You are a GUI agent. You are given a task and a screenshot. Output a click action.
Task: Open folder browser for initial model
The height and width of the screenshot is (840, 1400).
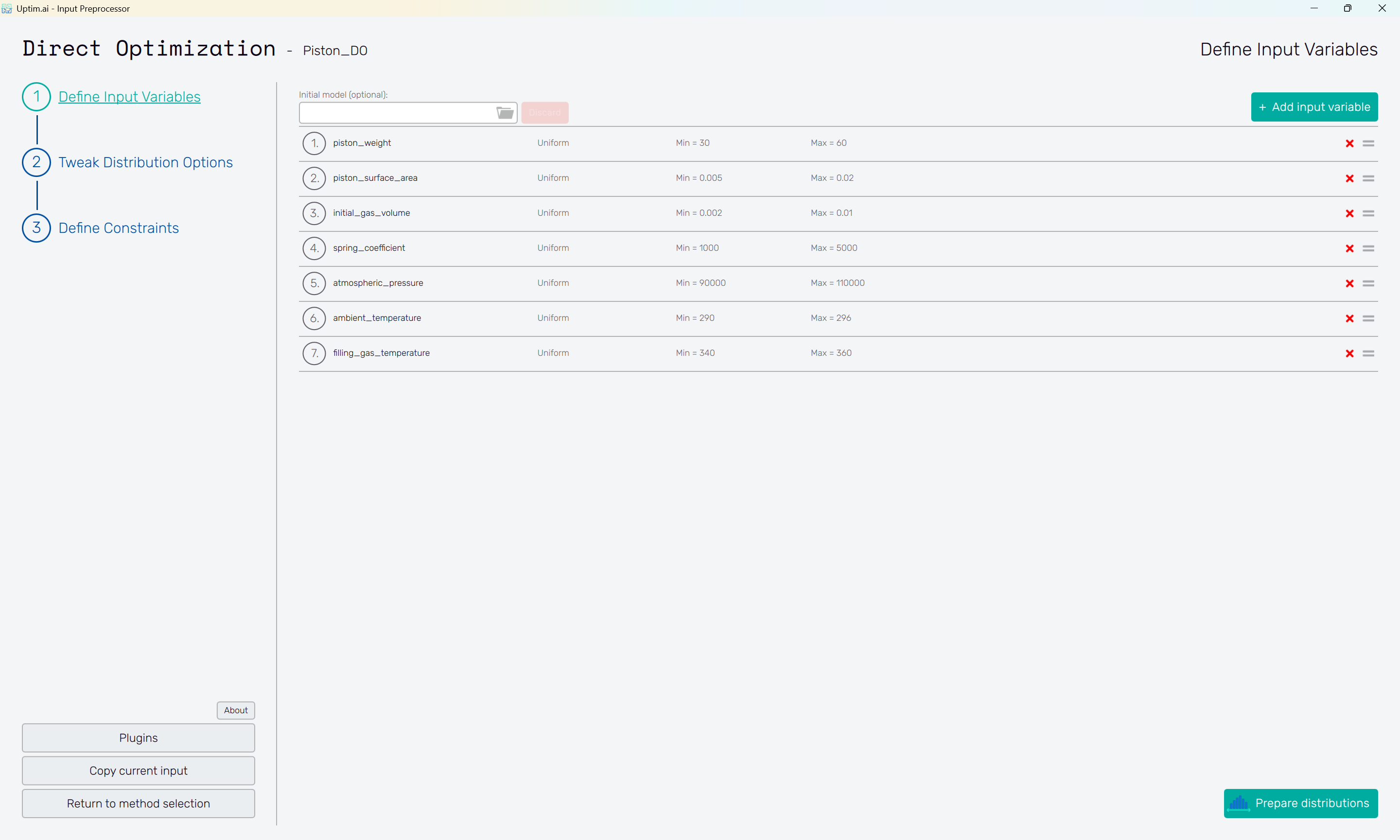pos(505,113)
